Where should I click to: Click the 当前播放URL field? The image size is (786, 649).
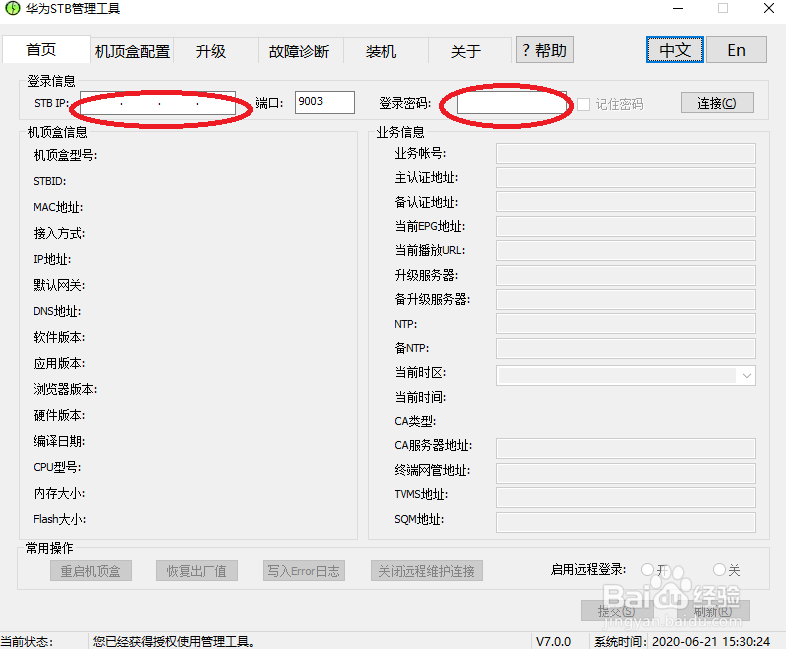(626, 251)
